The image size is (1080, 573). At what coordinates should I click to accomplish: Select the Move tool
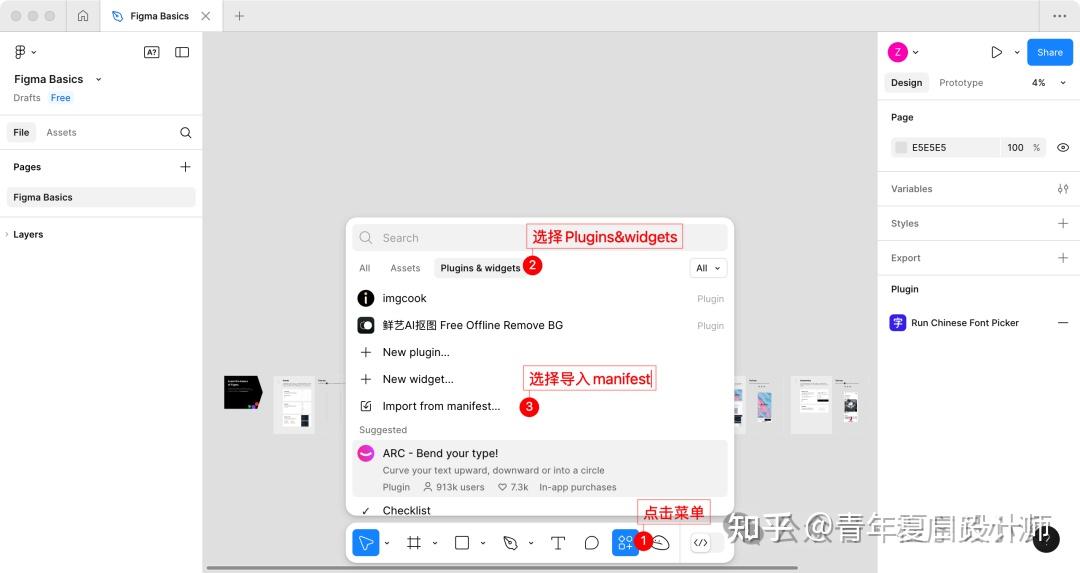click(x=366, y=543)
